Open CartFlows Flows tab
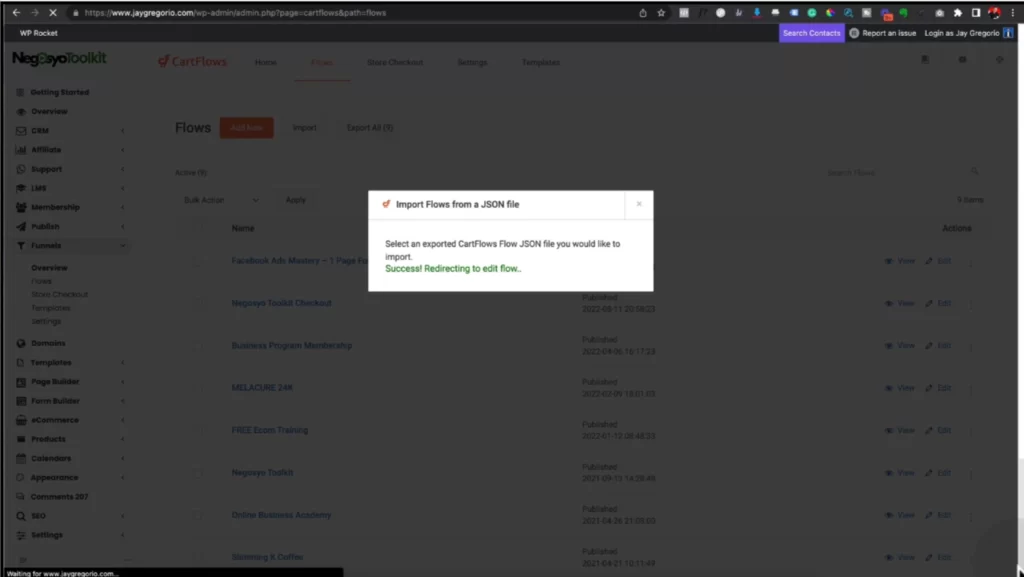 [322, 62]
